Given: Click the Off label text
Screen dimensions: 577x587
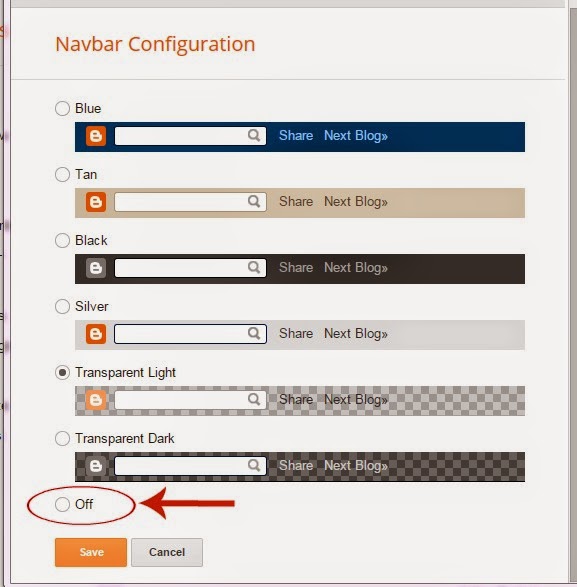Looking at the screenshot, I should 84,504.
